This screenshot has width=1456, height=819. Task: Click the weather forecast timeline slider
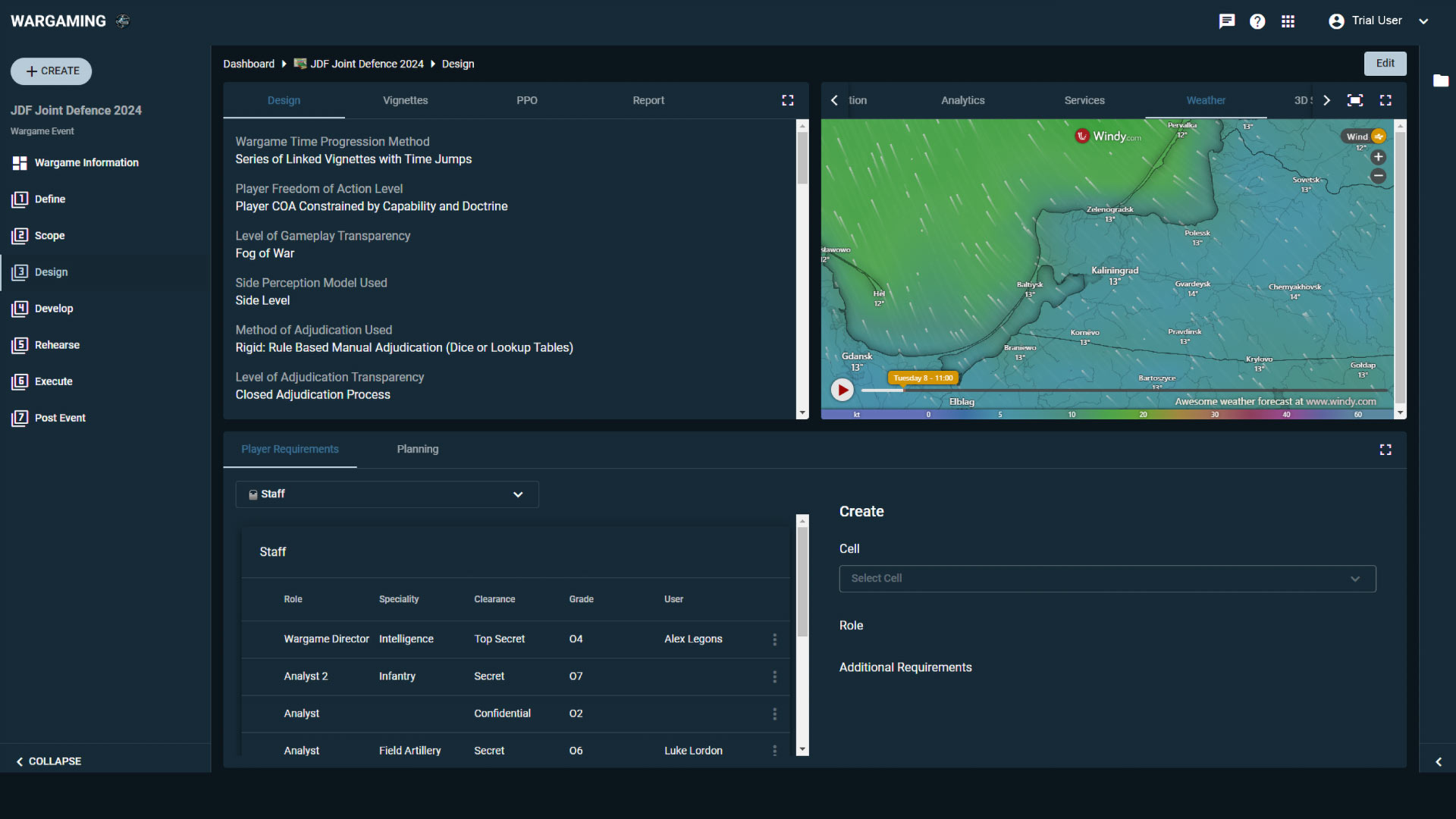click(x=1122, y=391)
